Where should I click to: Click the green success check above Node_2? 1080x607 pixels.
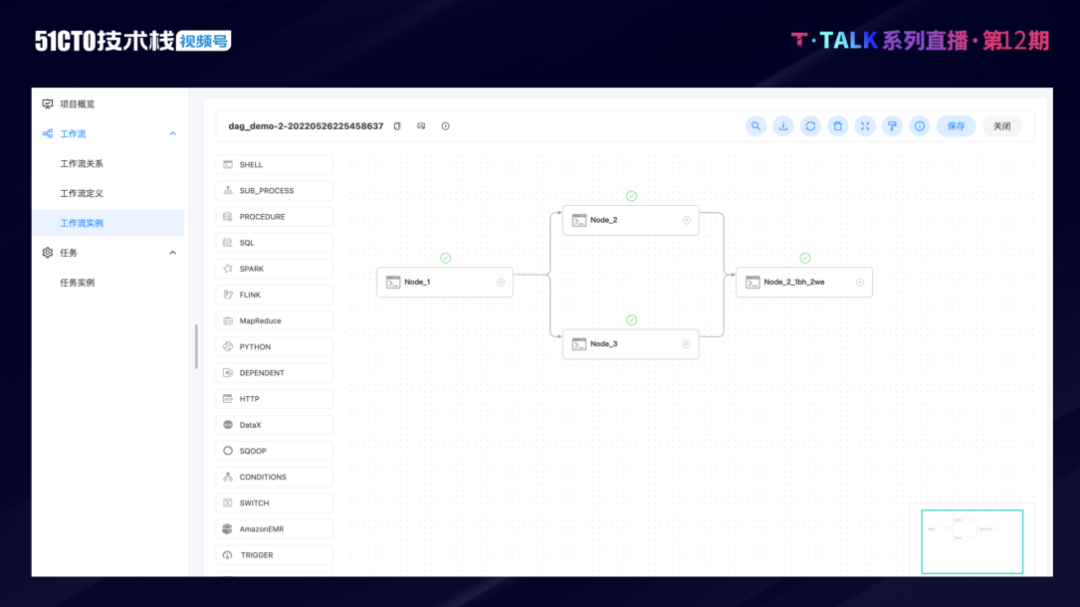point(632,196)
